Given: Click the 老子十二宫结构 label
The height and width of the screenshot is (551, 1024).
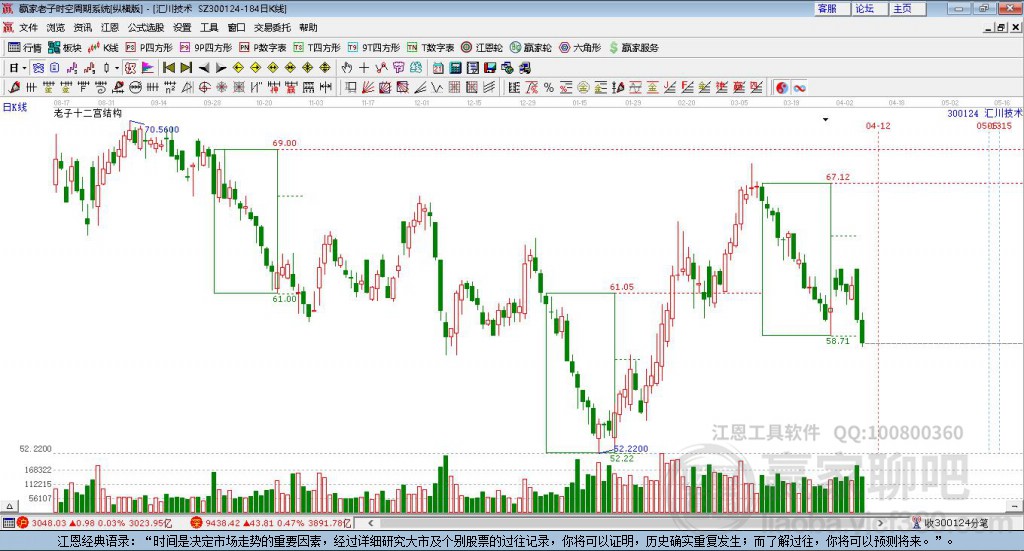Looking at the screenshot, I should point(88,113).
